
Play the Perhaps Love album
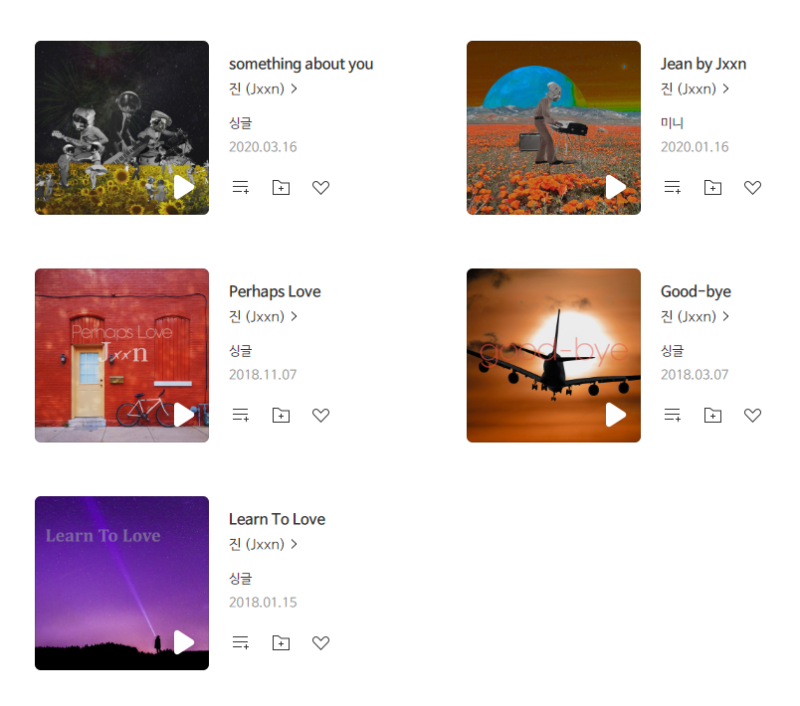184,415
